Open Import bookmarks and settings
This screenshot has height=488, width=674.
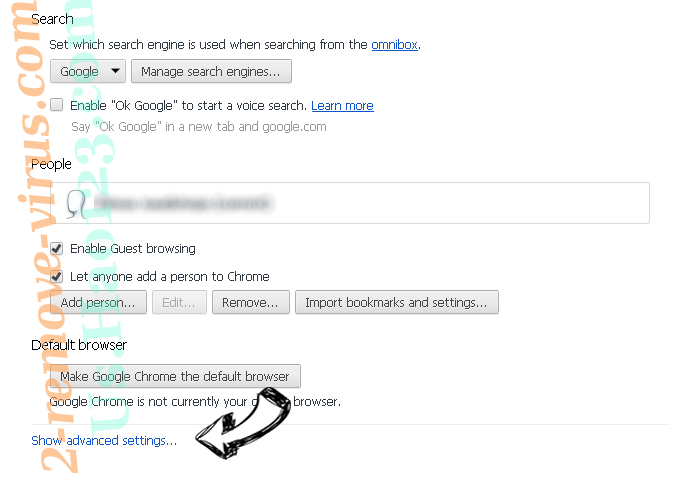pos(397,302)
